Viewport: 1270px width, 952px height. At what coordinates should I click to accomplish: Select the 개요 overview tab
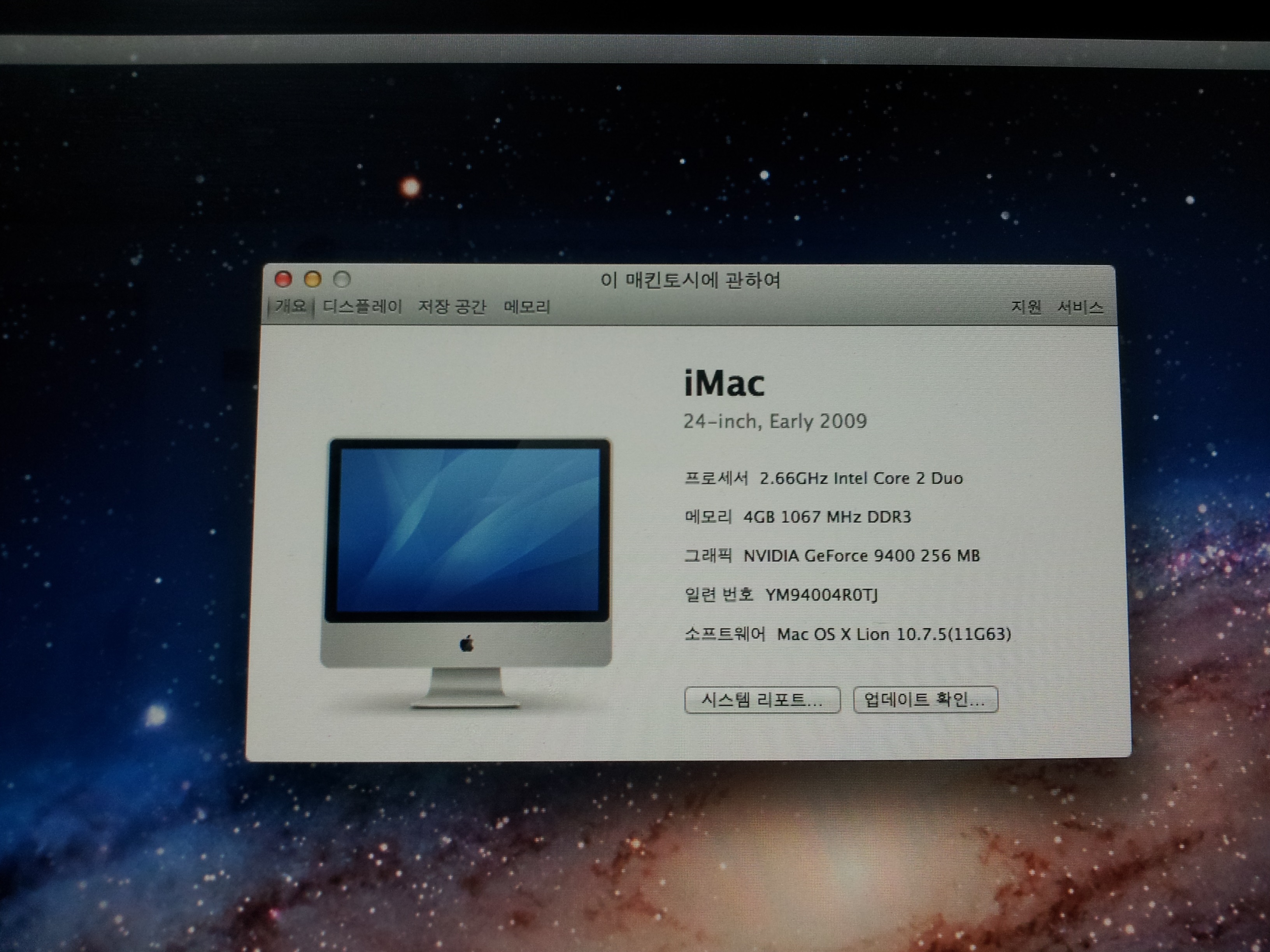tap(291, 306)
